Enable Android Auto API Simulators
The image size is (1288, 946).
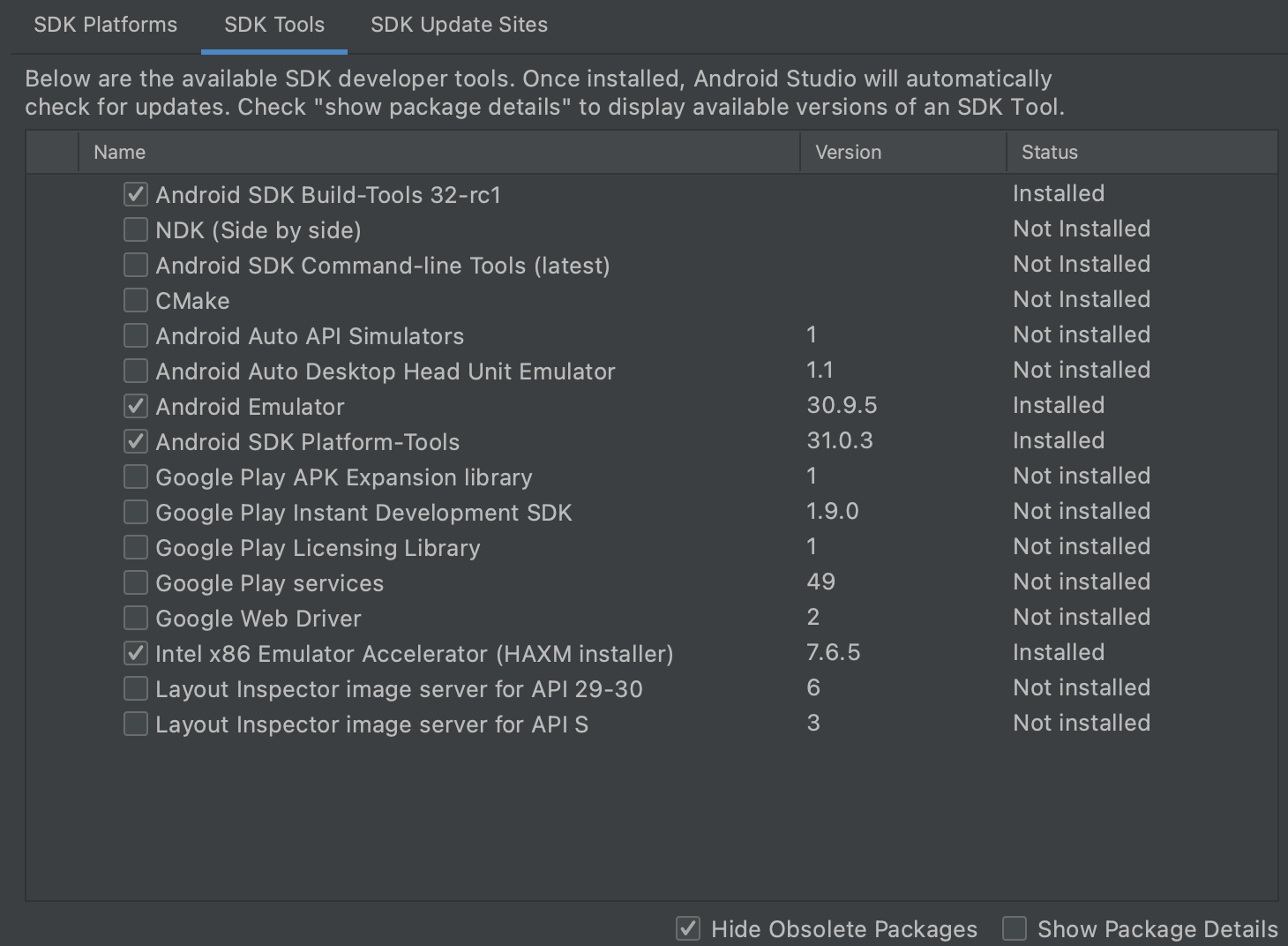tap(135, 335)
